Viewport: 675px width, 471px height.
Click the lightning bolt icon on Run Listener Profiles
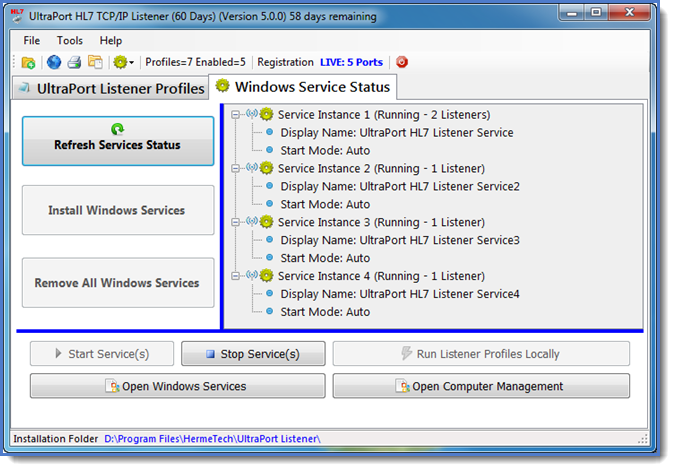406,353
